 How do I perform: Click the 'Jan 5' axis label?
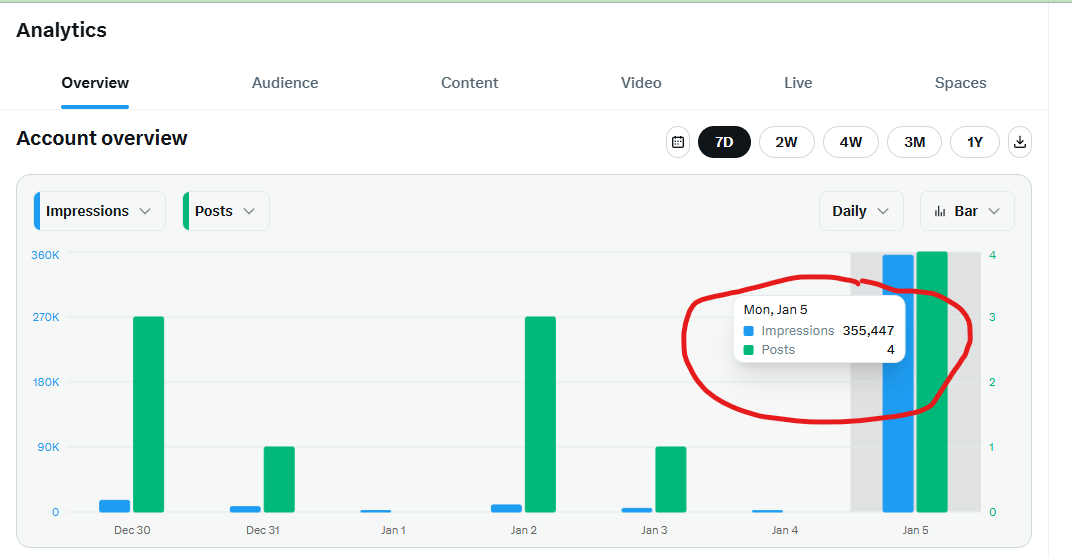(915, 530)
